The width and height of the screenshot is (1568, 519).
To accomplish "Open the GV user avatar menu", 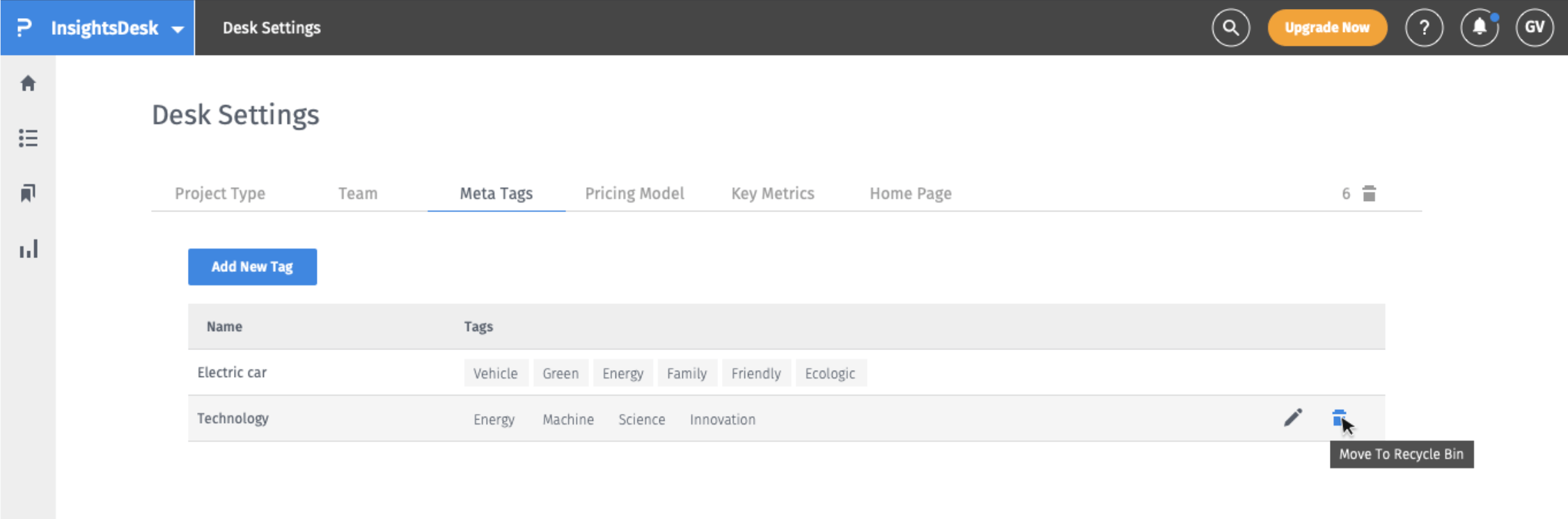I will point(1535,28).
